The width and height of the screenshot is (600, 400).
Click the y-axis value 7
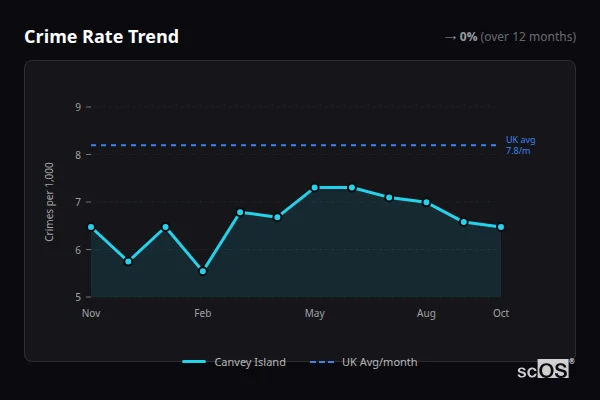coord(78,202)
